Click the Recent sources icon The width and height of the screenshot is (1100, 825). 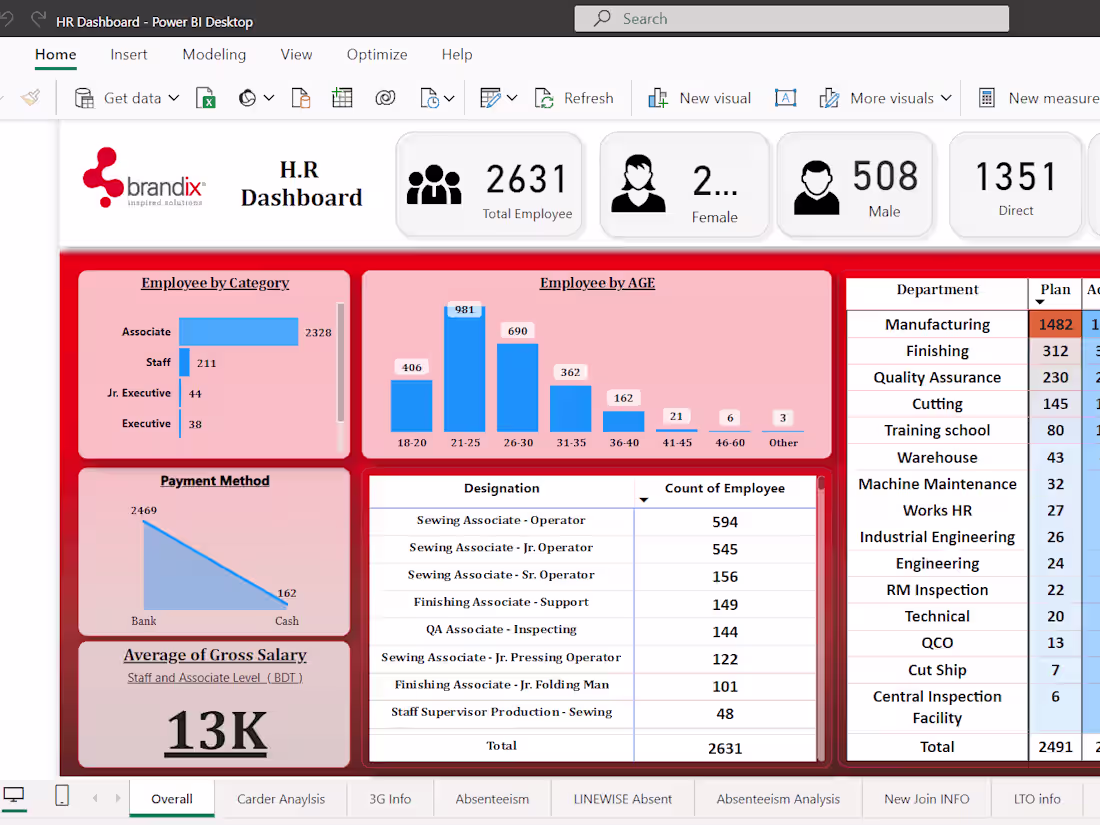point(430,97)
